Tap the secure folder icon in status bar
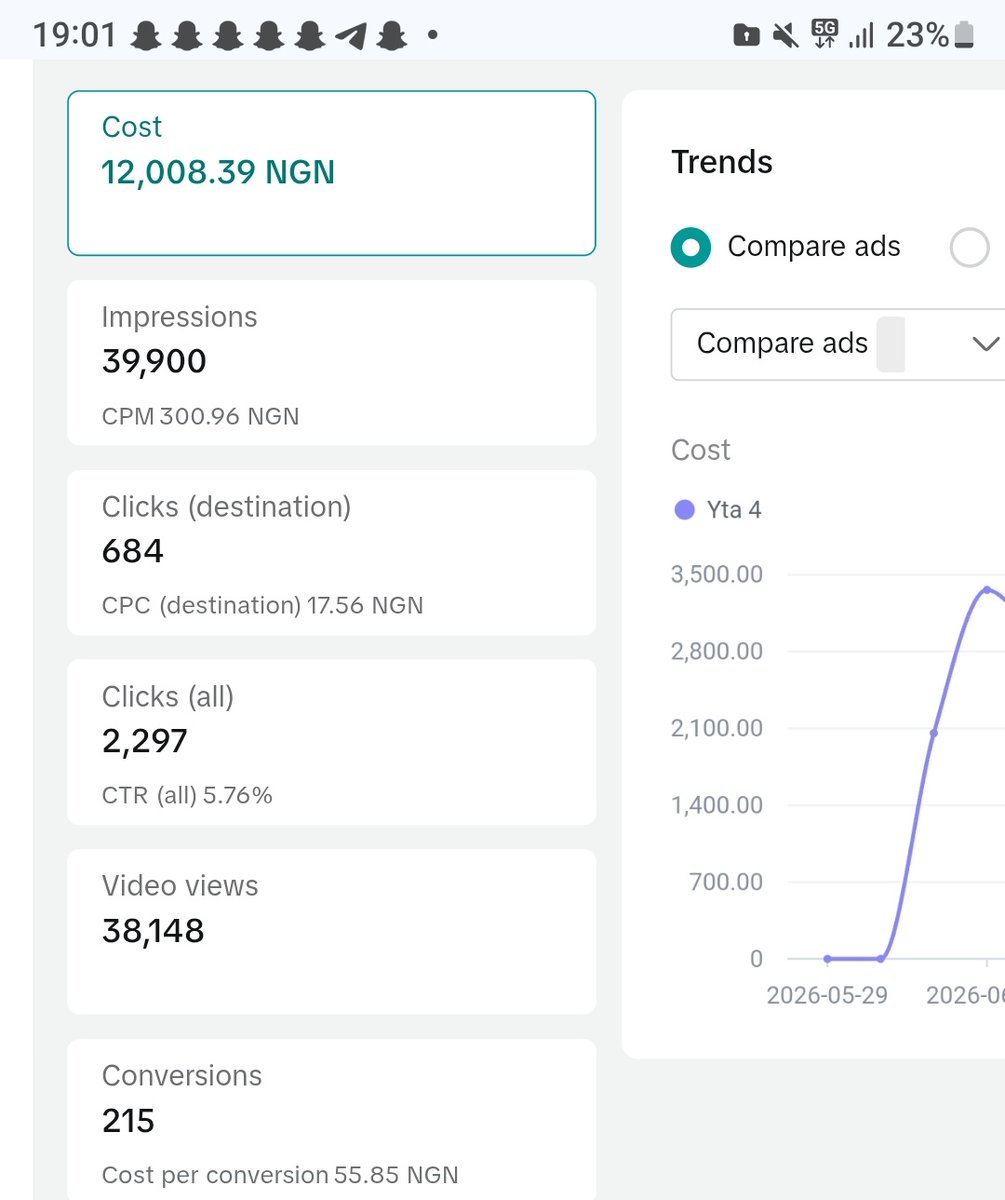 pos(746,37)
